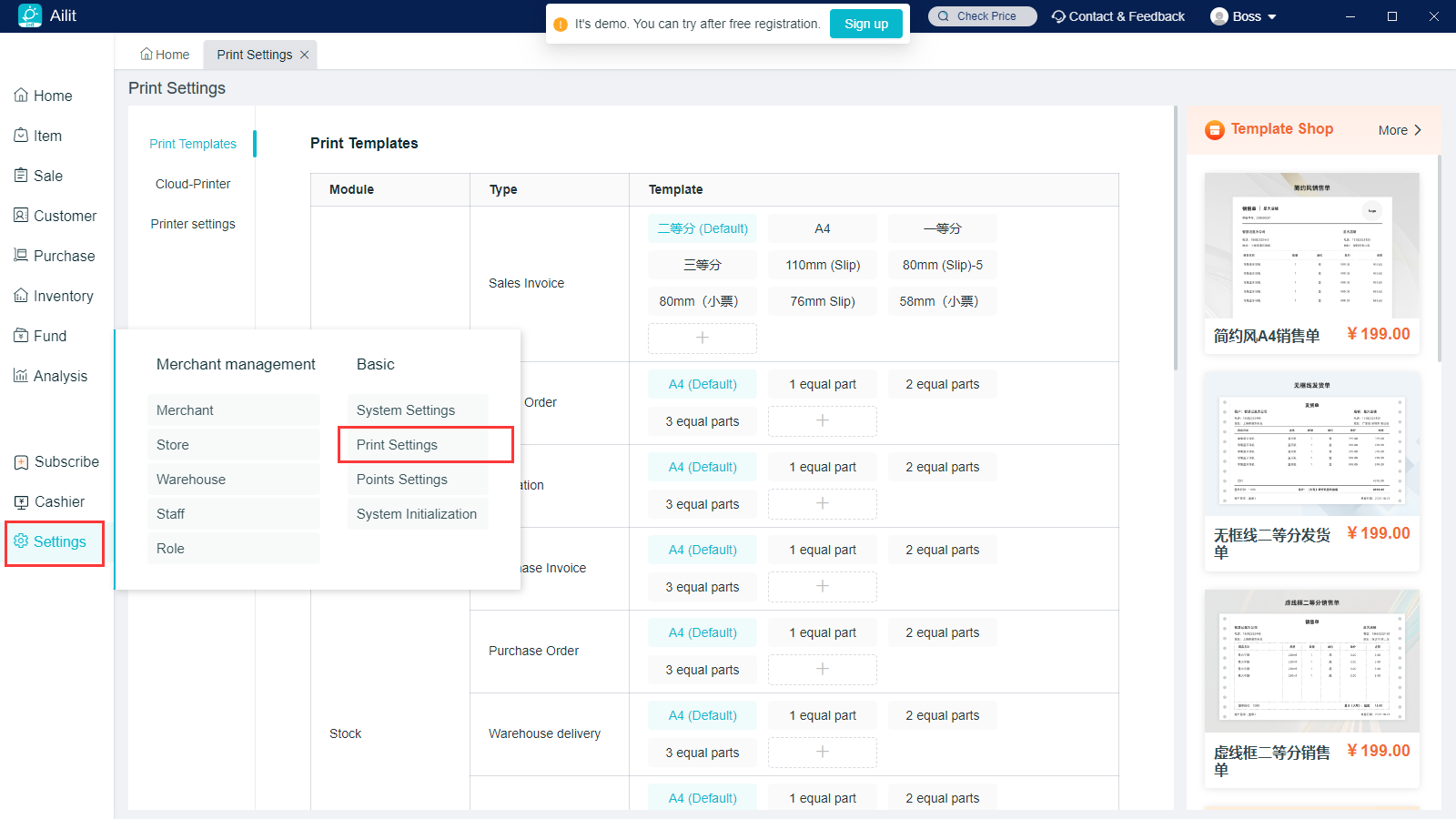Expand the Boss account dropdown
1456x819 pixels.
click(x=1271, y=17)
